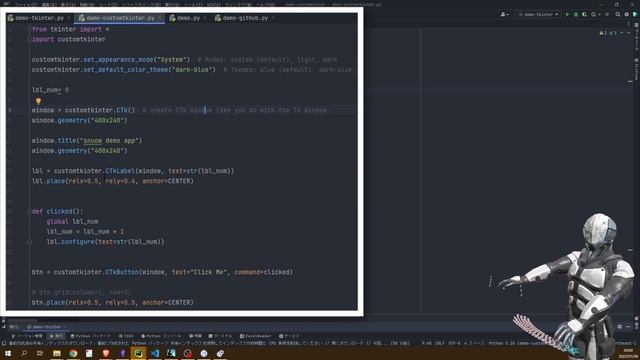Open the demo-github.py editor tab

[245, 18]
